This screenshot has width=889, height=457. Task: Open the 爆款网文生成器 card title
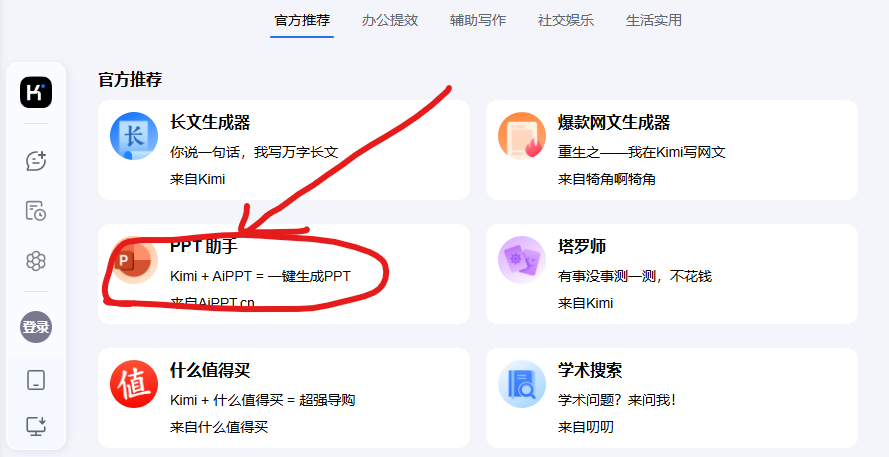[613, 122]
